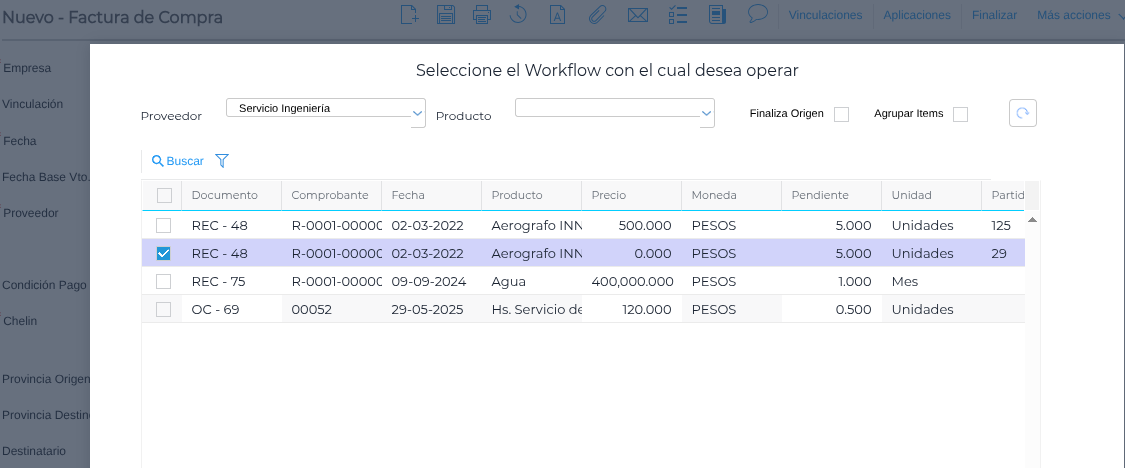The width and height of the screenshot is (1125, 468).
Task: Click the Buscar search link
Action: point(177,161)
